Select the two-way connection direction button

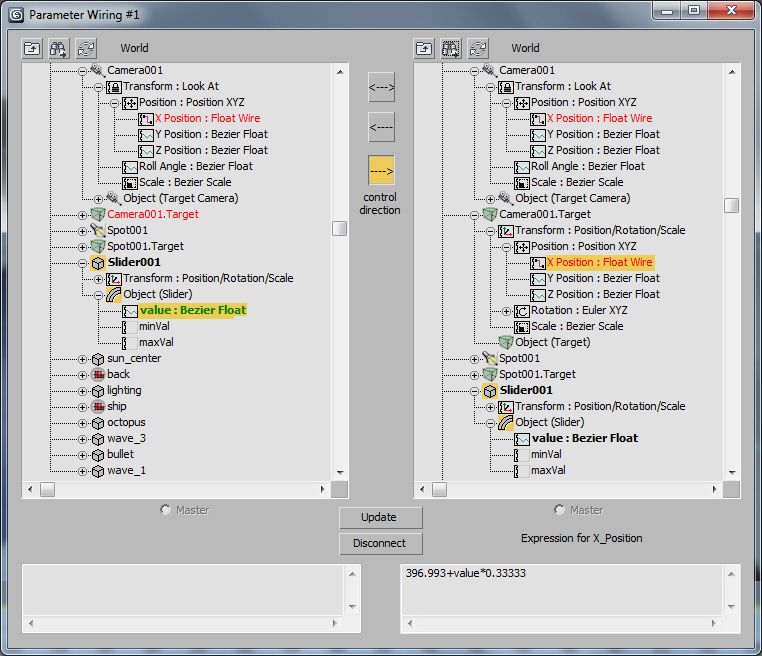point(381,87)
